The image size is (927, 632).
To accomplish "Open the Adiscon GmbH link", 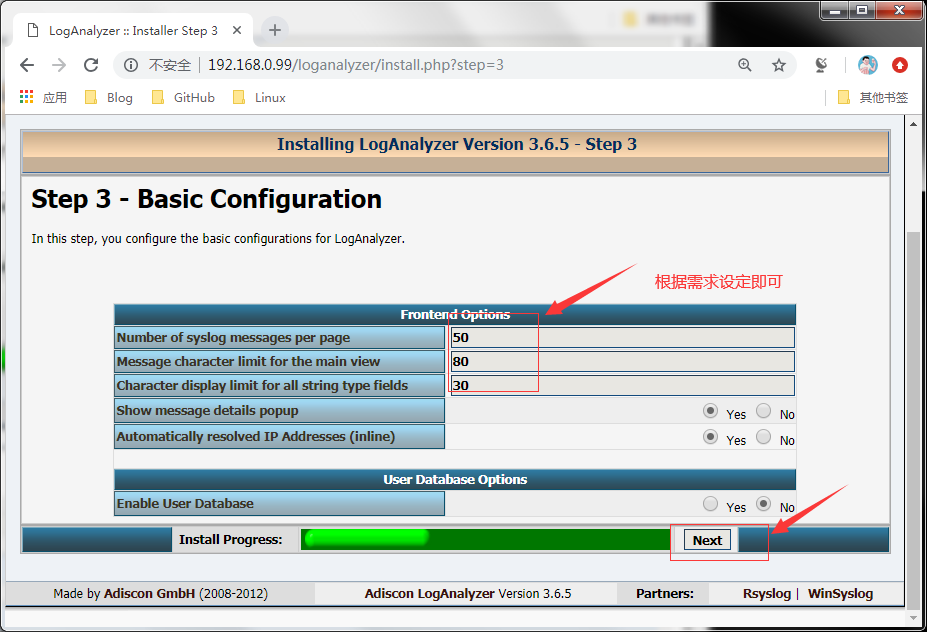I will pos(149,594).
